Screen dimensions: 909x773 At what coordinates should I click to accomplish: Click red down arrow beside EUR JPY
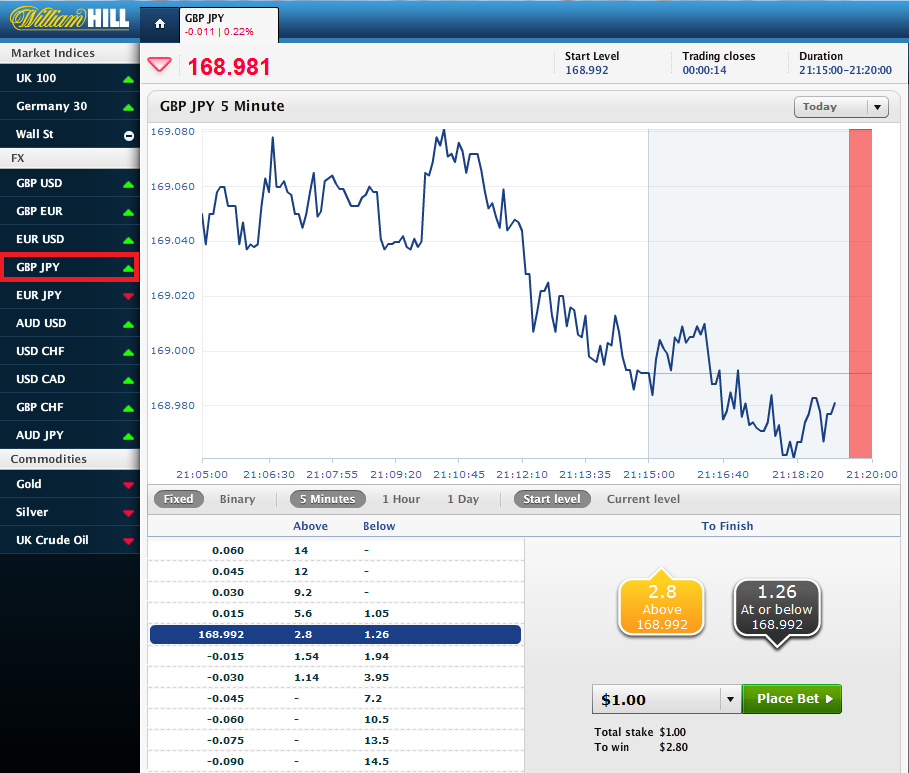(x=128, y=296)
